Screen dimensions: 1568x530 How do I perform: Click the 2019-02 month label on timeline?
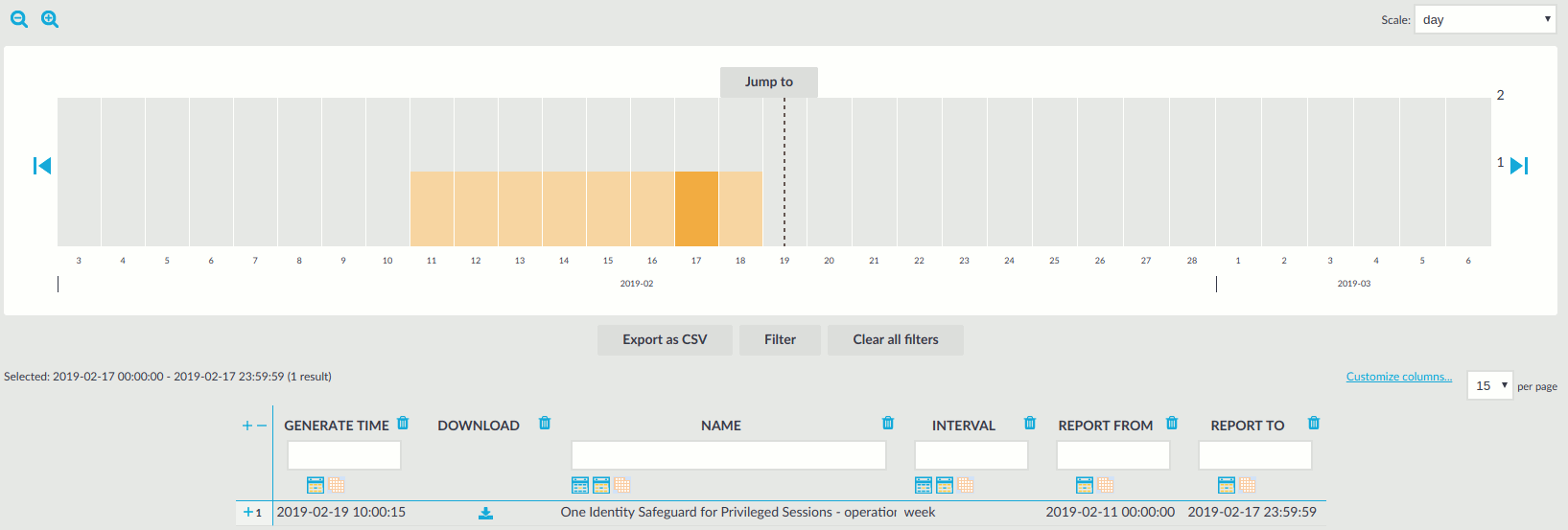[x=637, y=284]
